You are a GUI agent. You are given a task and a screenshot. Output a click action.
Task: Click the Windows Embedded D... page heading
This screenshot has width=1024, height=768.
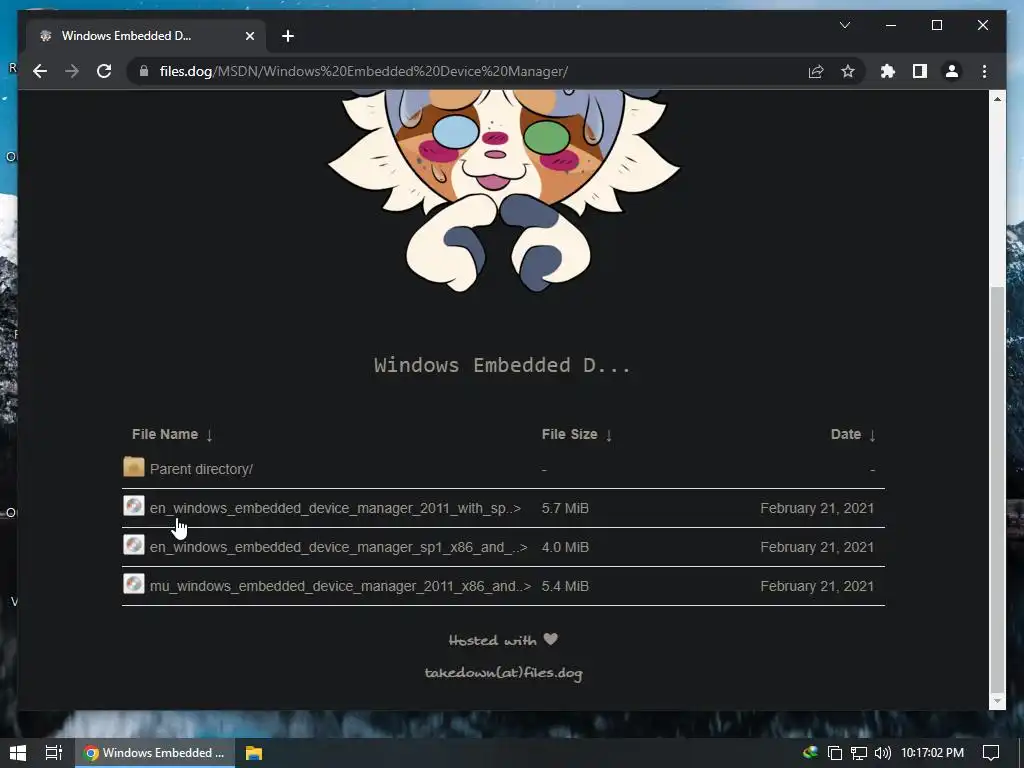(x=502, y=365)
